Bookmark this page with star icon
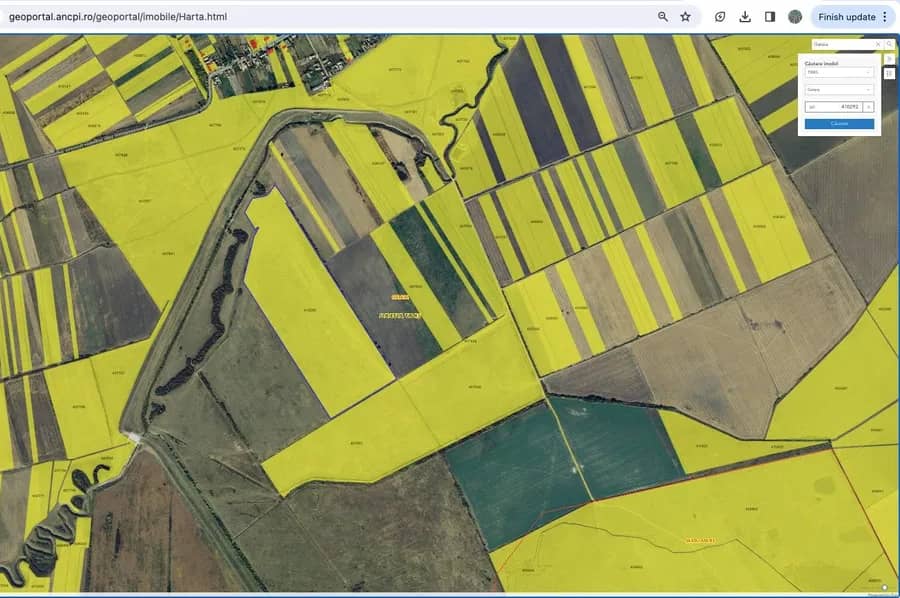900x598 pixels. click(x=686, y=17)
